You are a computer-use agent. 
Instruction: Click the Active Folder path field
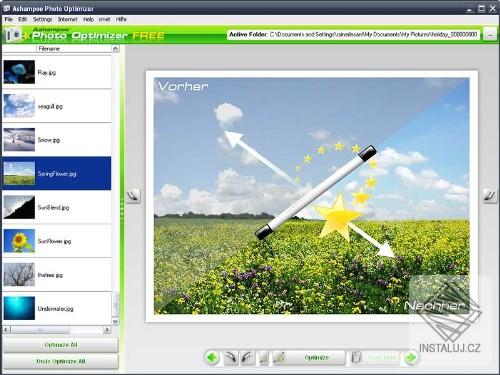click(353, 35)
